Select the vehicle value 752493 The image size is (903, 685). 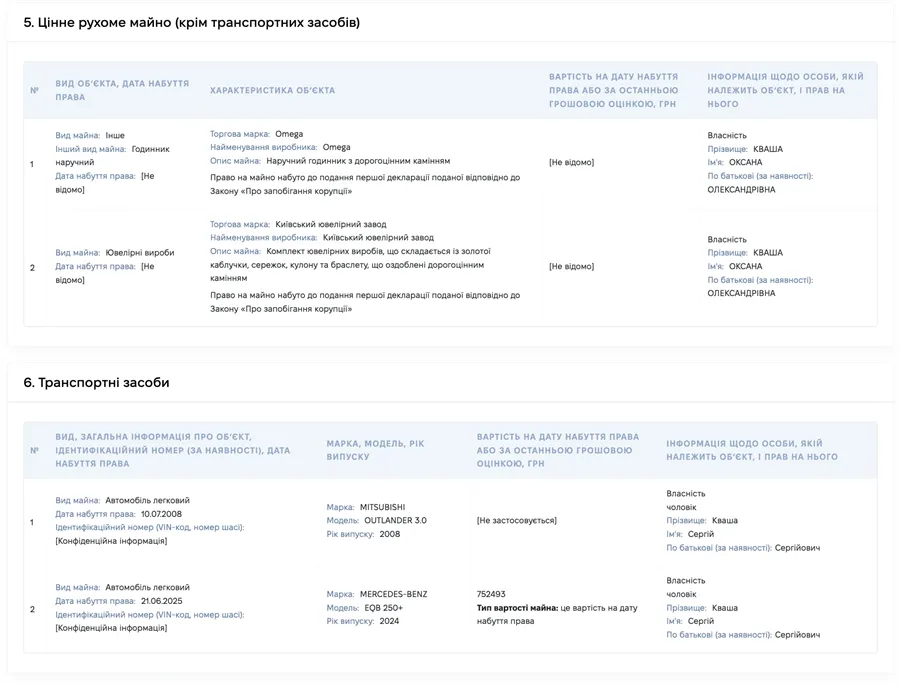491,594
